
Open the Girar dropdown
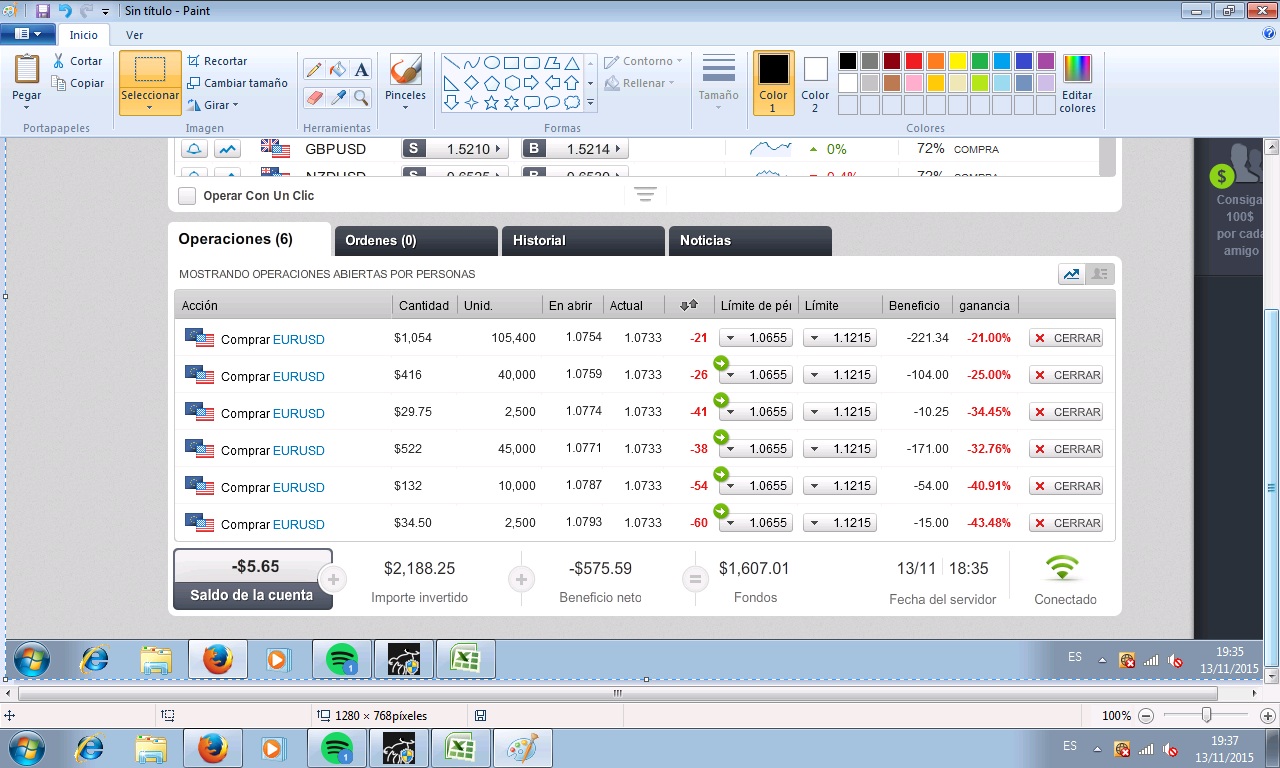point(212,105)
